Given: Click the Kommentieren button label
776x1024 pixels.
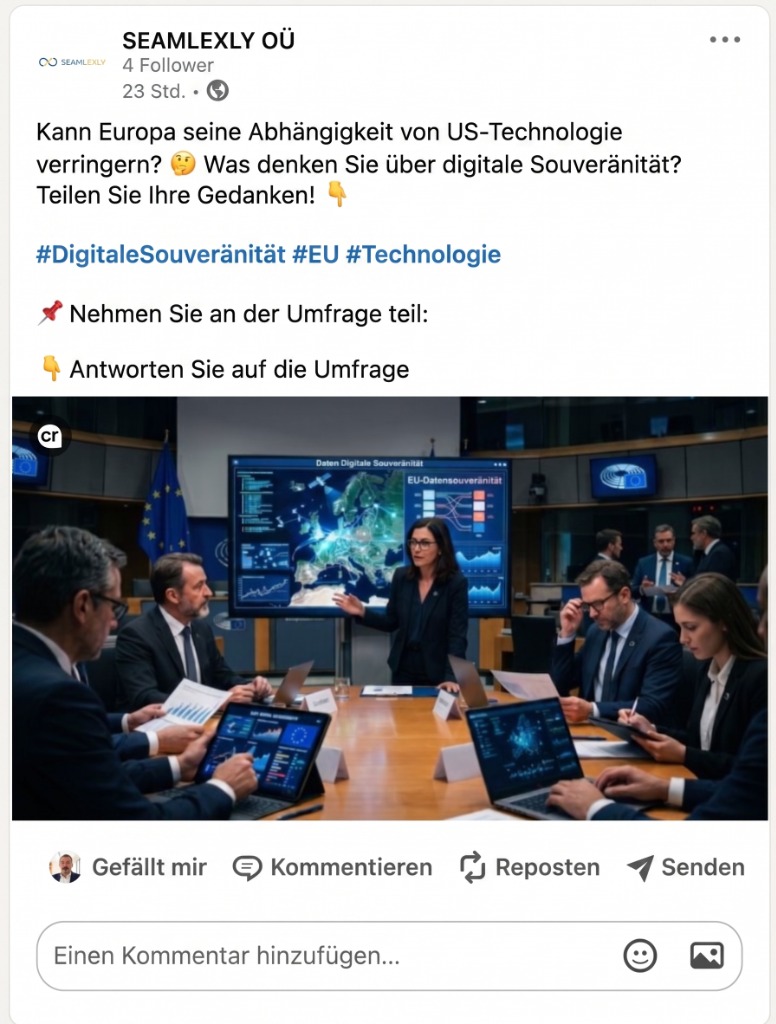Looking at the screenshot, I should coord(351,867).
